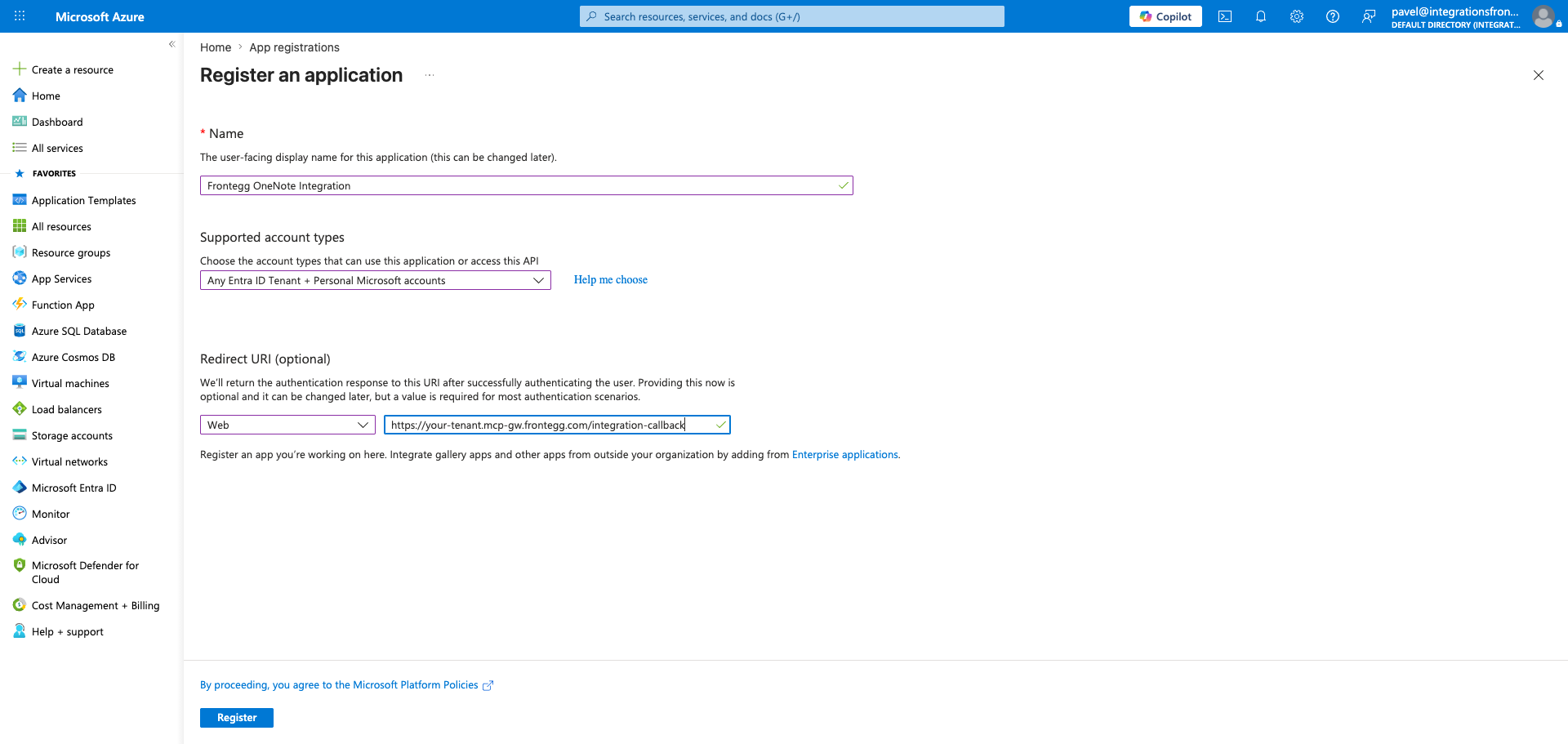
Task: Click the user account avatar
Action: (1543, 16)
